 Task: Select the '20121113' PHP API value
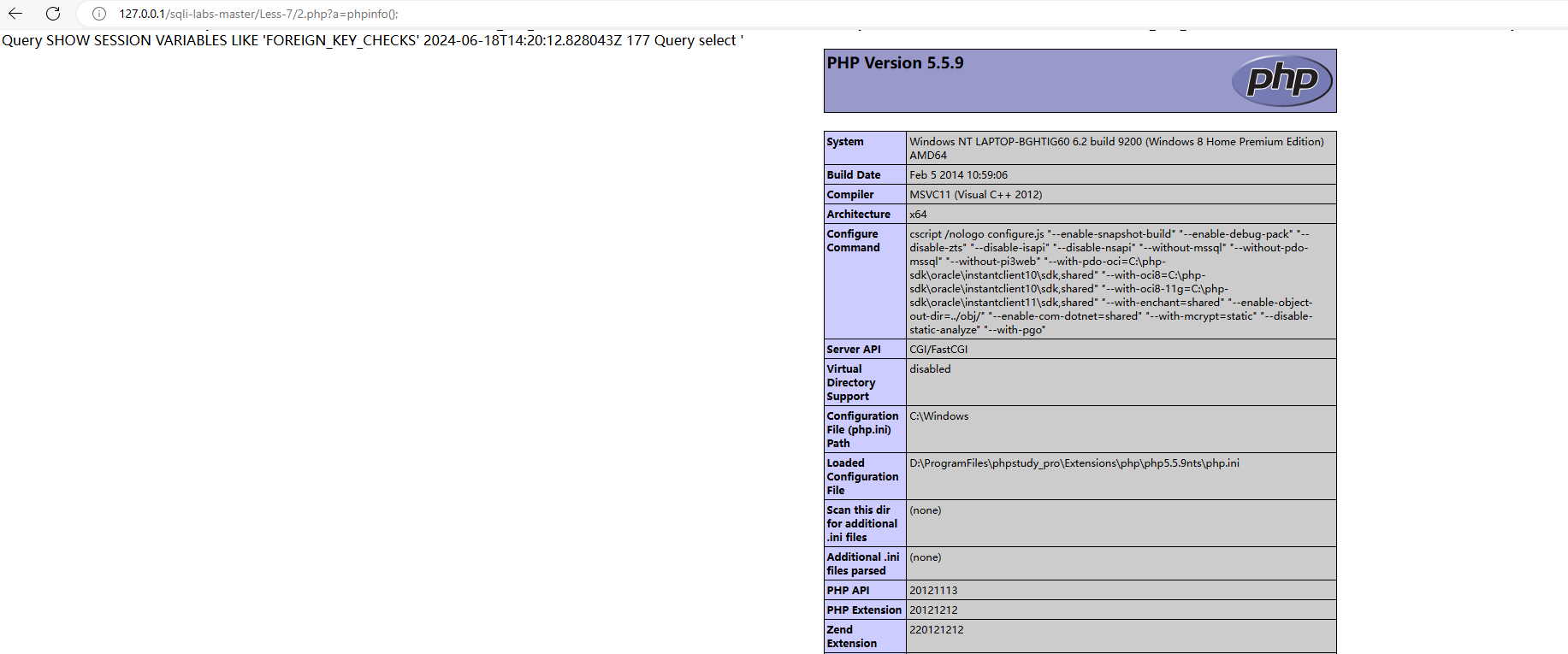(x=933, y=591)
